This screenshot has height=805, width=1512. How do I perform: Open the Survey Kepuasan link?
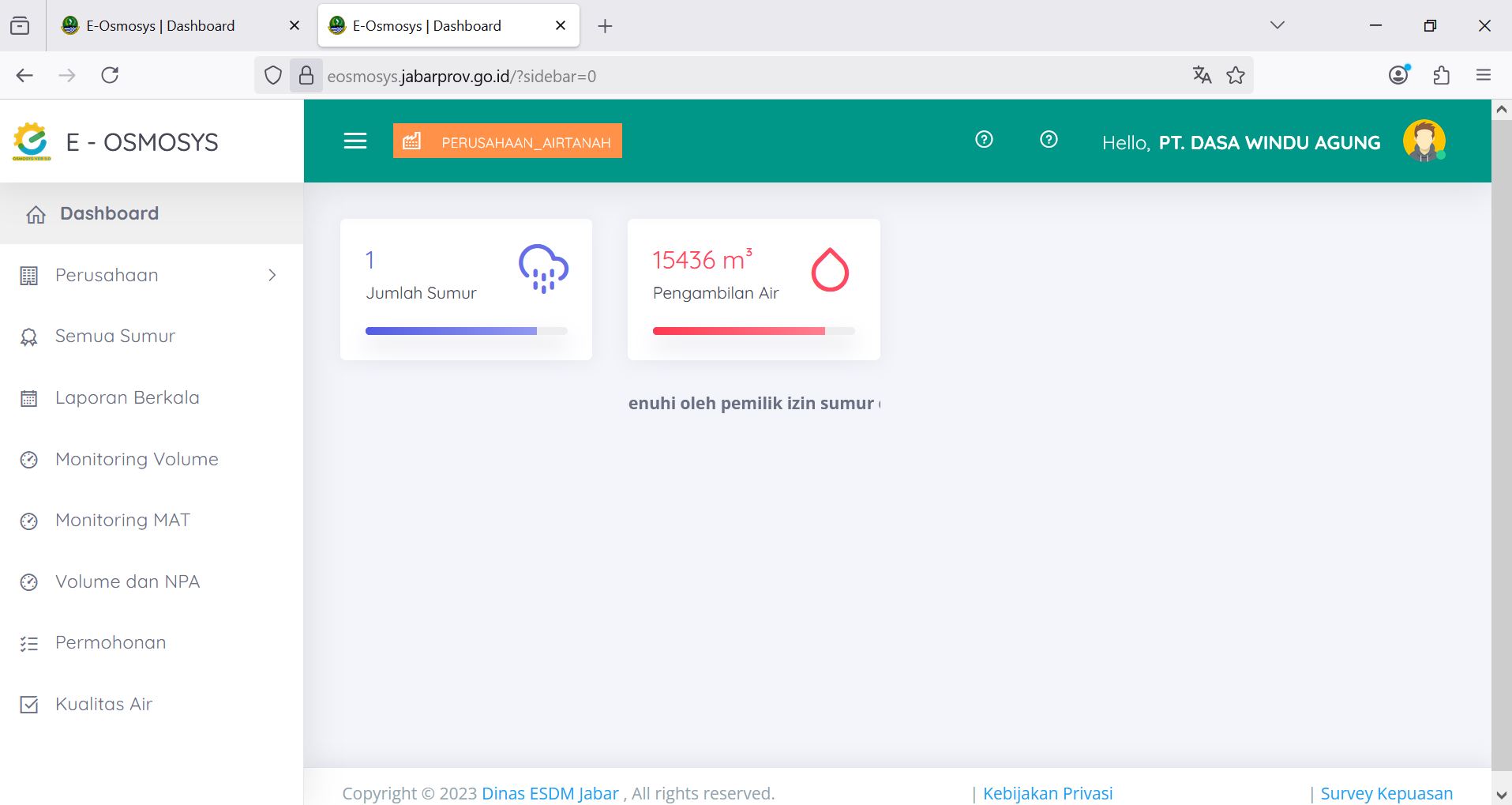tap(1386, 793)
